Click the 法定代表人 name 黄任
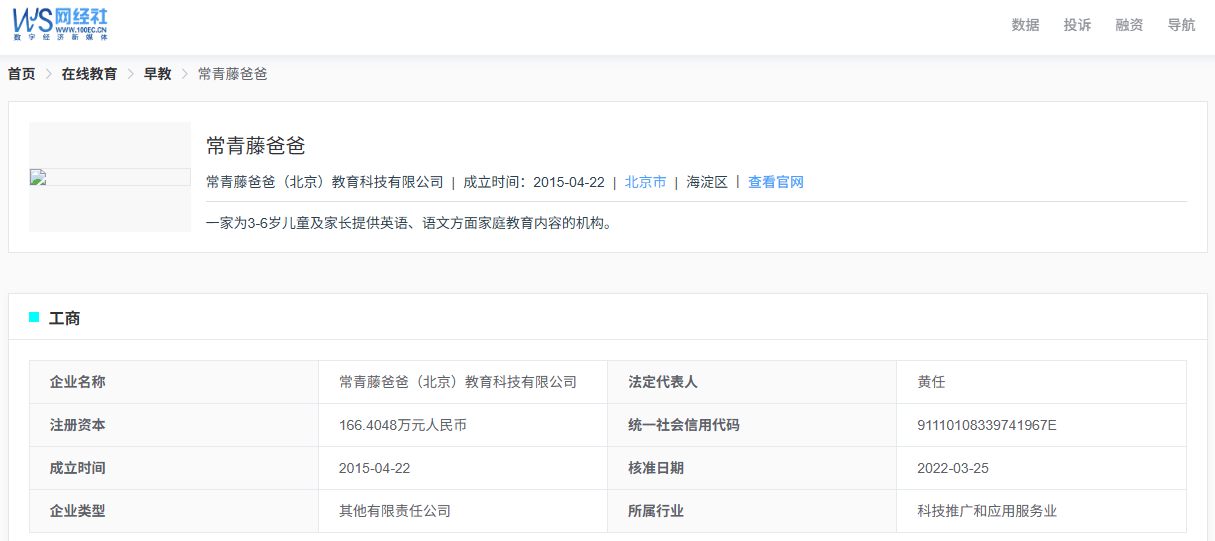 pos(931,382)
